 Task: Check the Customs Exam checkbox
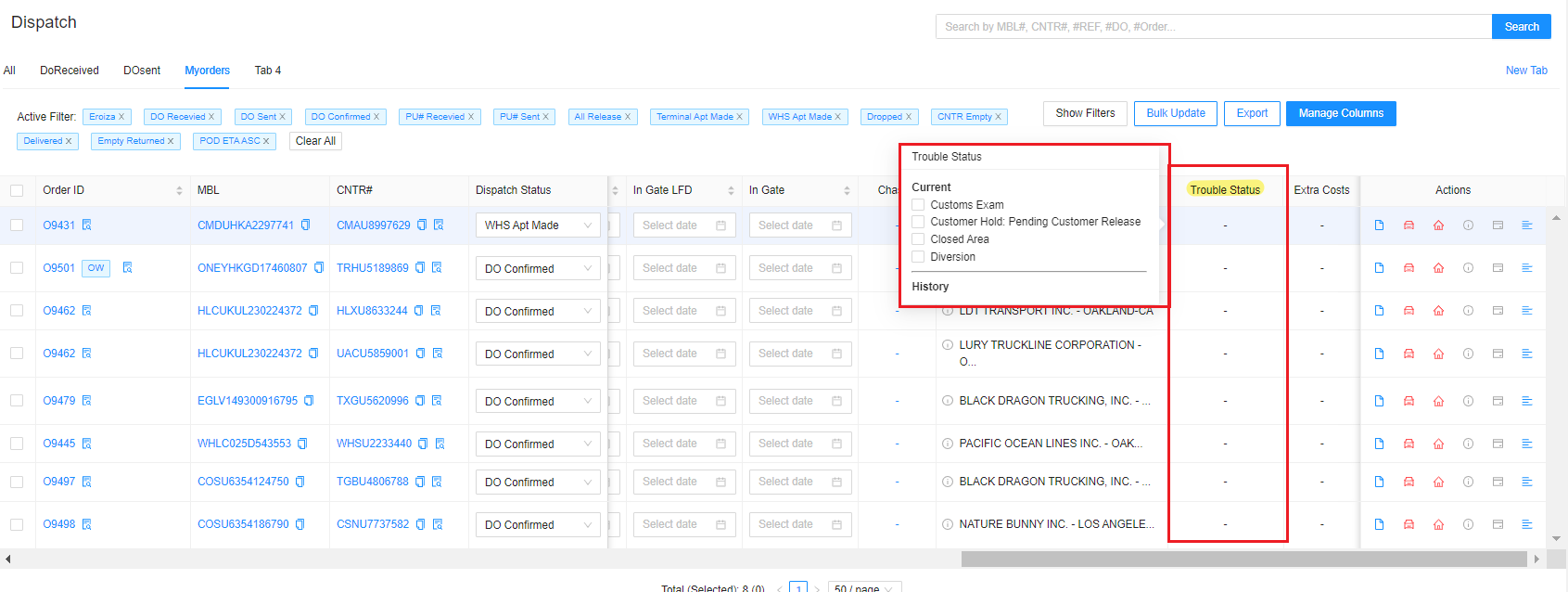[918, 205]
